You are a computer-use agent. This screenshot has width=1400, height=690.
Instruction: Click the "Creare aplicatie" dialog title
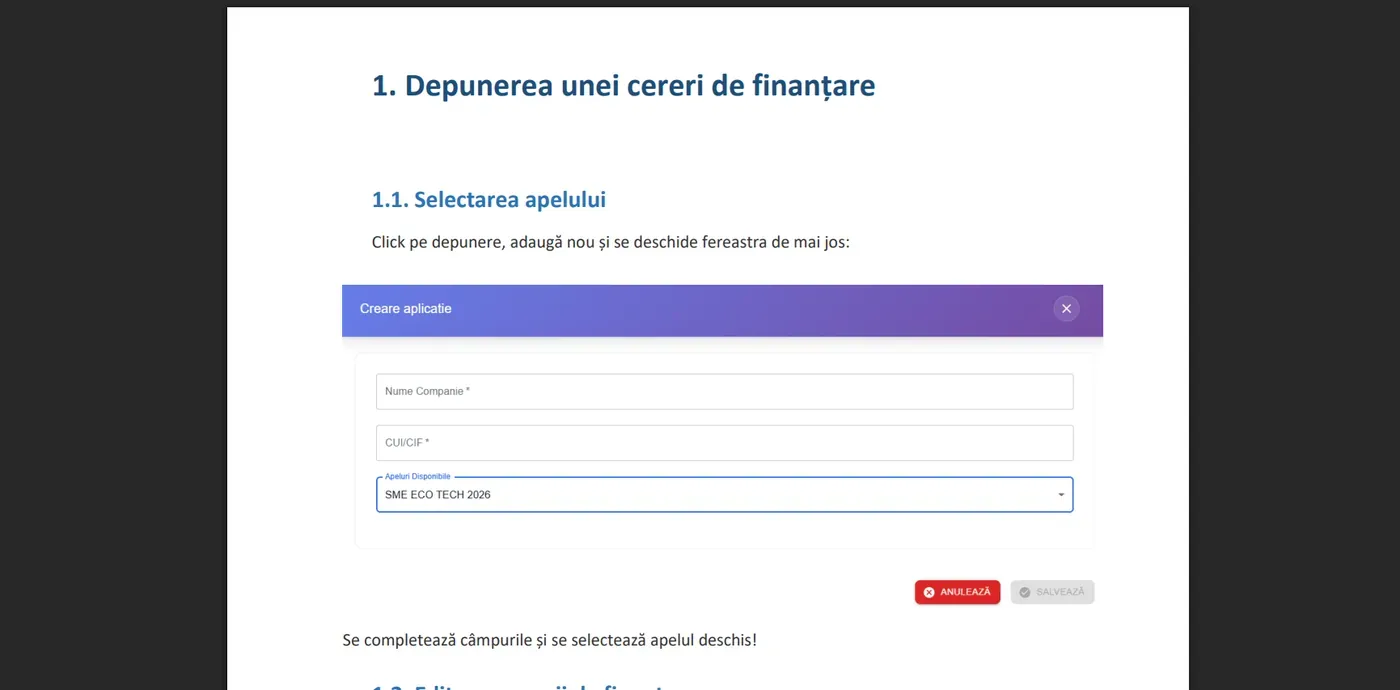click(406, 309)
